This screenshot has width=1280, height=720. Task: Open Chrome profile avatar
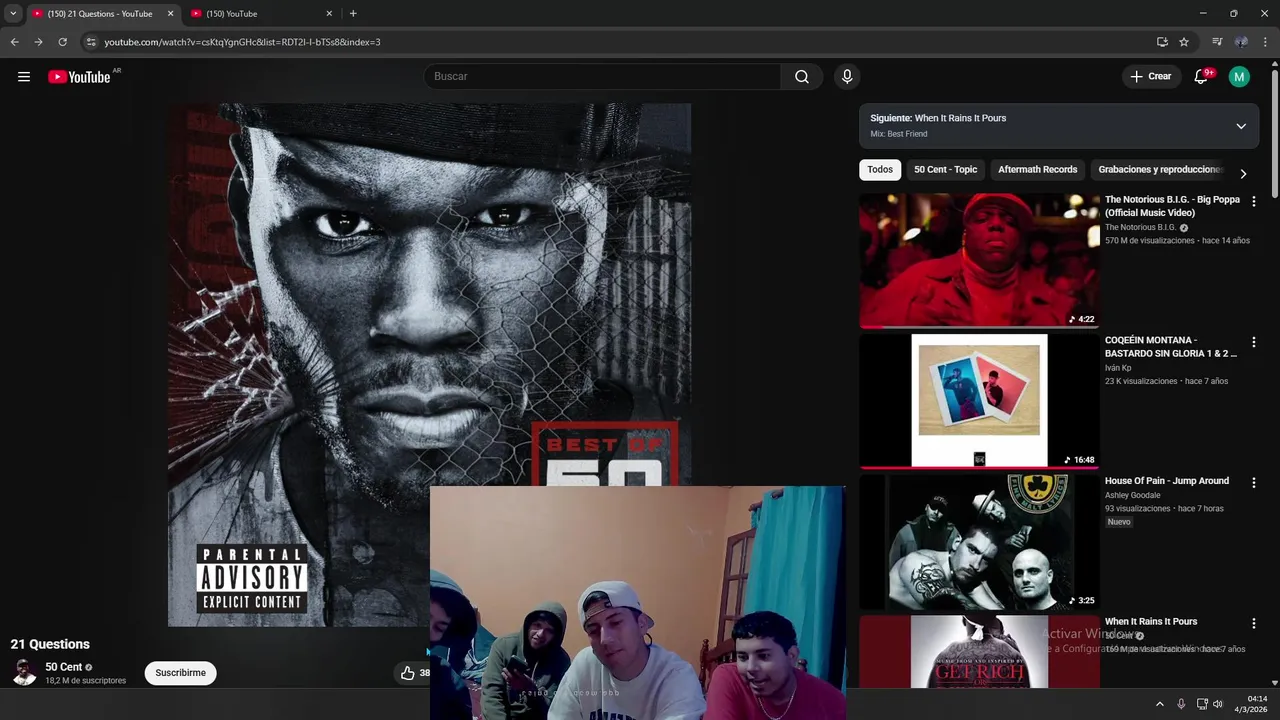[1241, 42]
